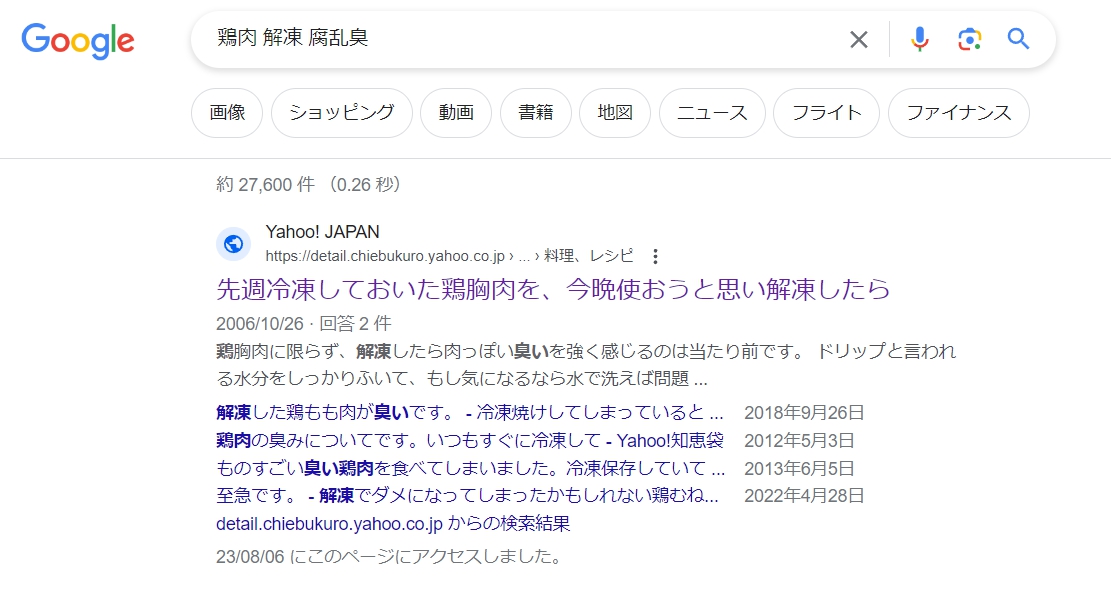Submit search with magnifying glass icon

click(x=1018, y=38)
